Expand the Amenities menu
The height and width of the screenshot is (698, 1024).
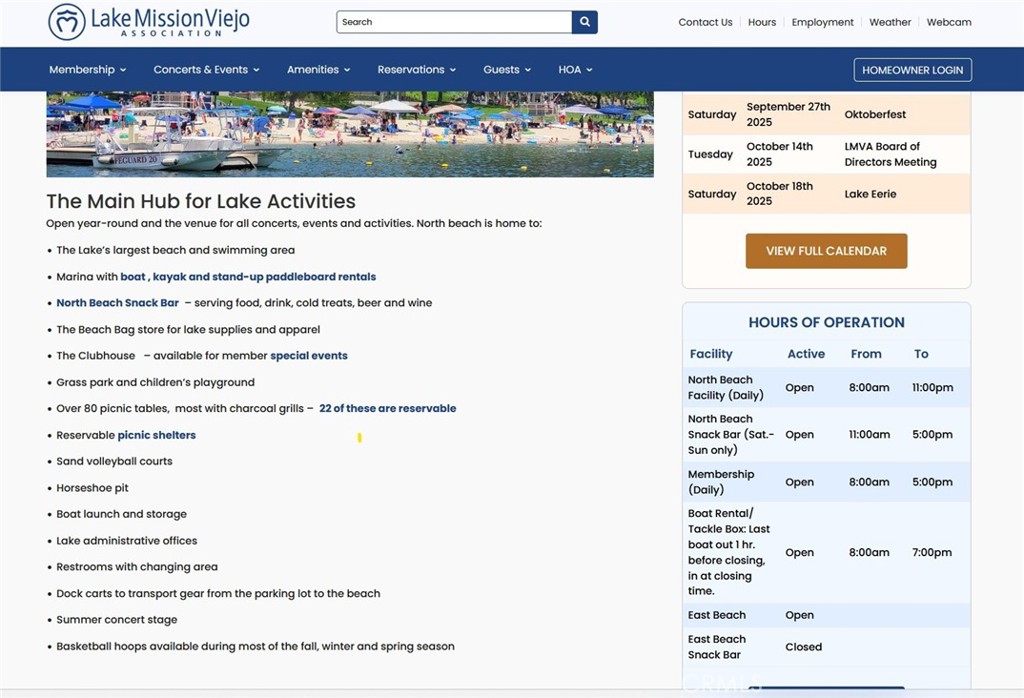[x=318, y=70]
